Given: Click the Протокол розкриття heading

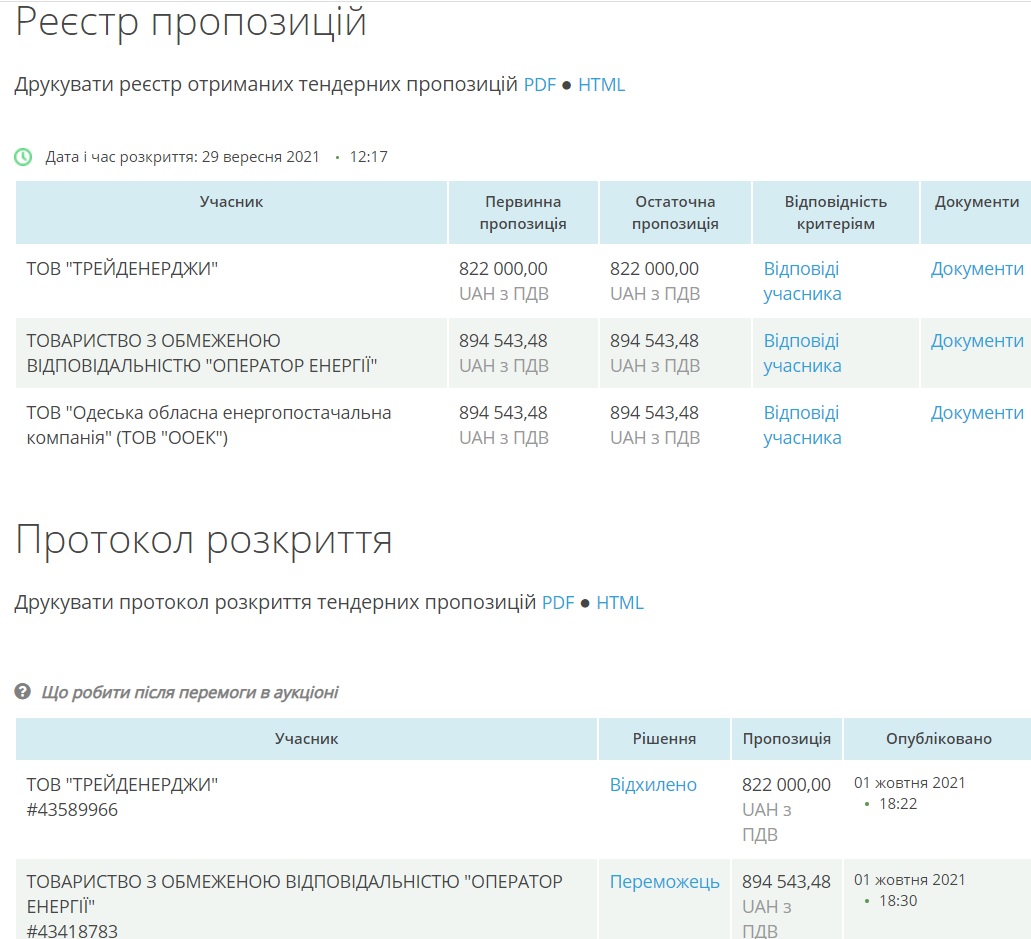Looking at the screenshot, I should tap(204, 541).
